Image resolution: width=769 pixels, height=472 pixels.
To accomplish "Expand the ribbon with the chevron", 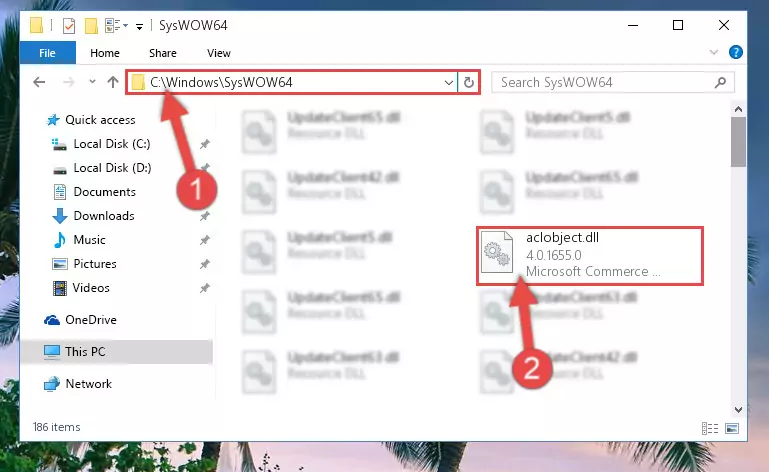I will coord(714,52).
